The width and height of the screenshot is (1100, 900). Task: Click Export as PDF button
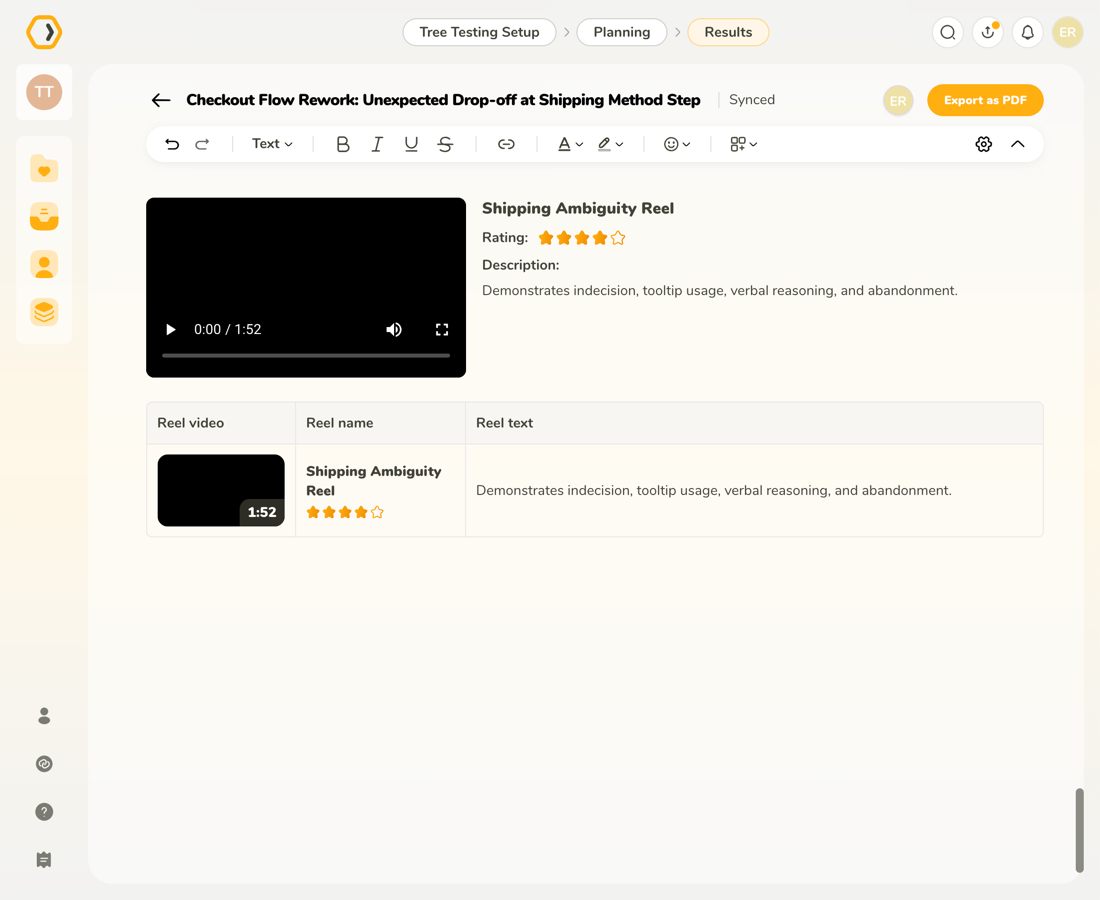click(985, 100)
